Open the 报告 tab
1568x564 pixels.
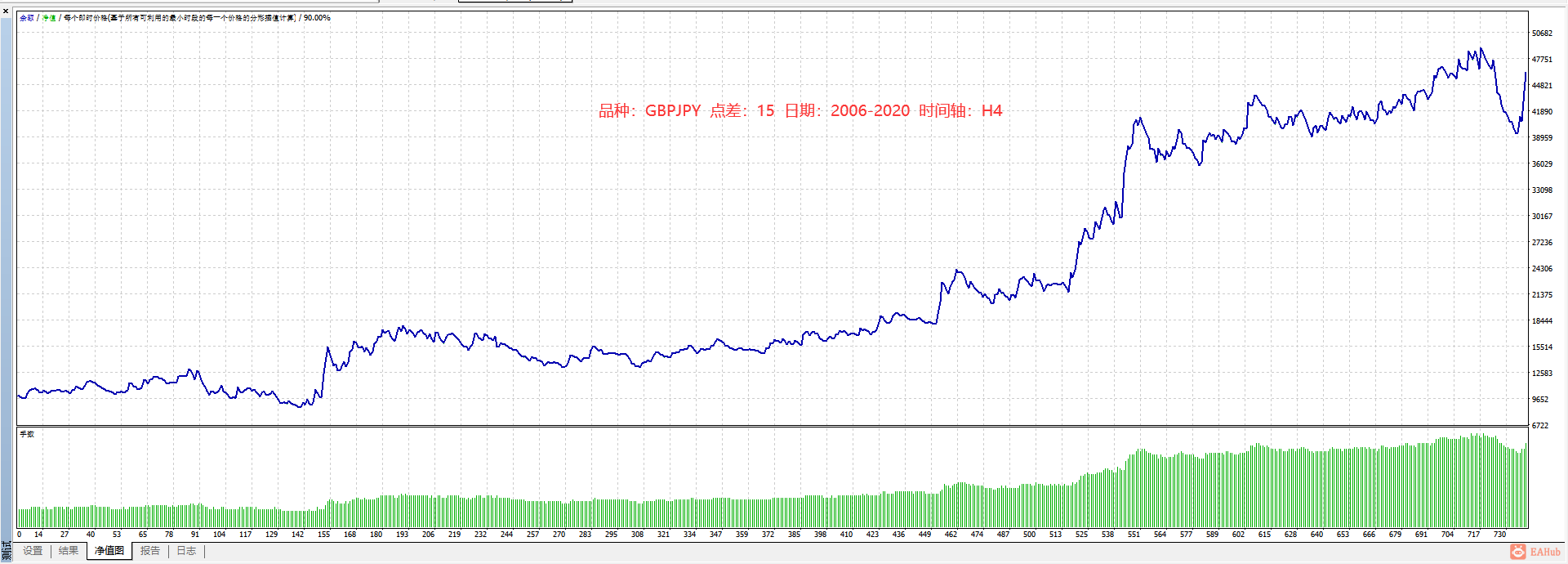tap(150, 551)
